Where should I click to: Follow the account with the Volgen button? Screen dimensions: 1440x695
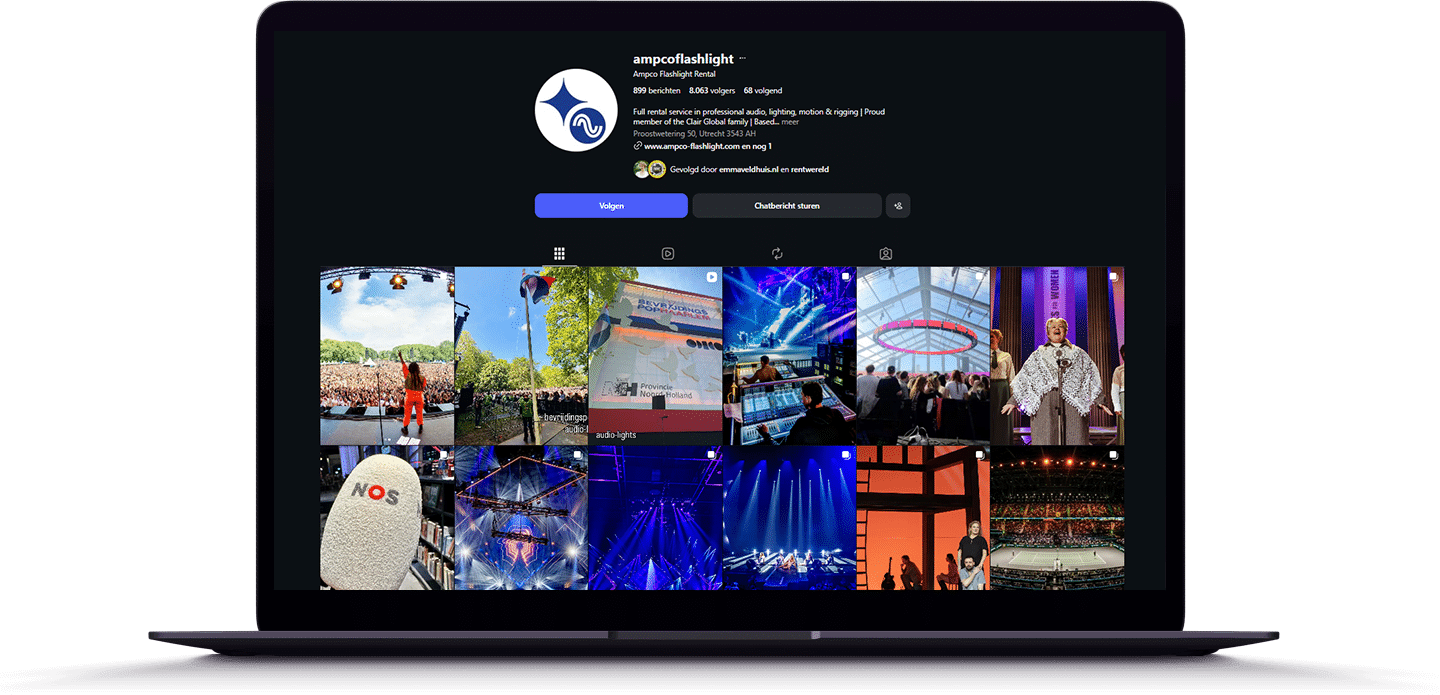[611, 206]
